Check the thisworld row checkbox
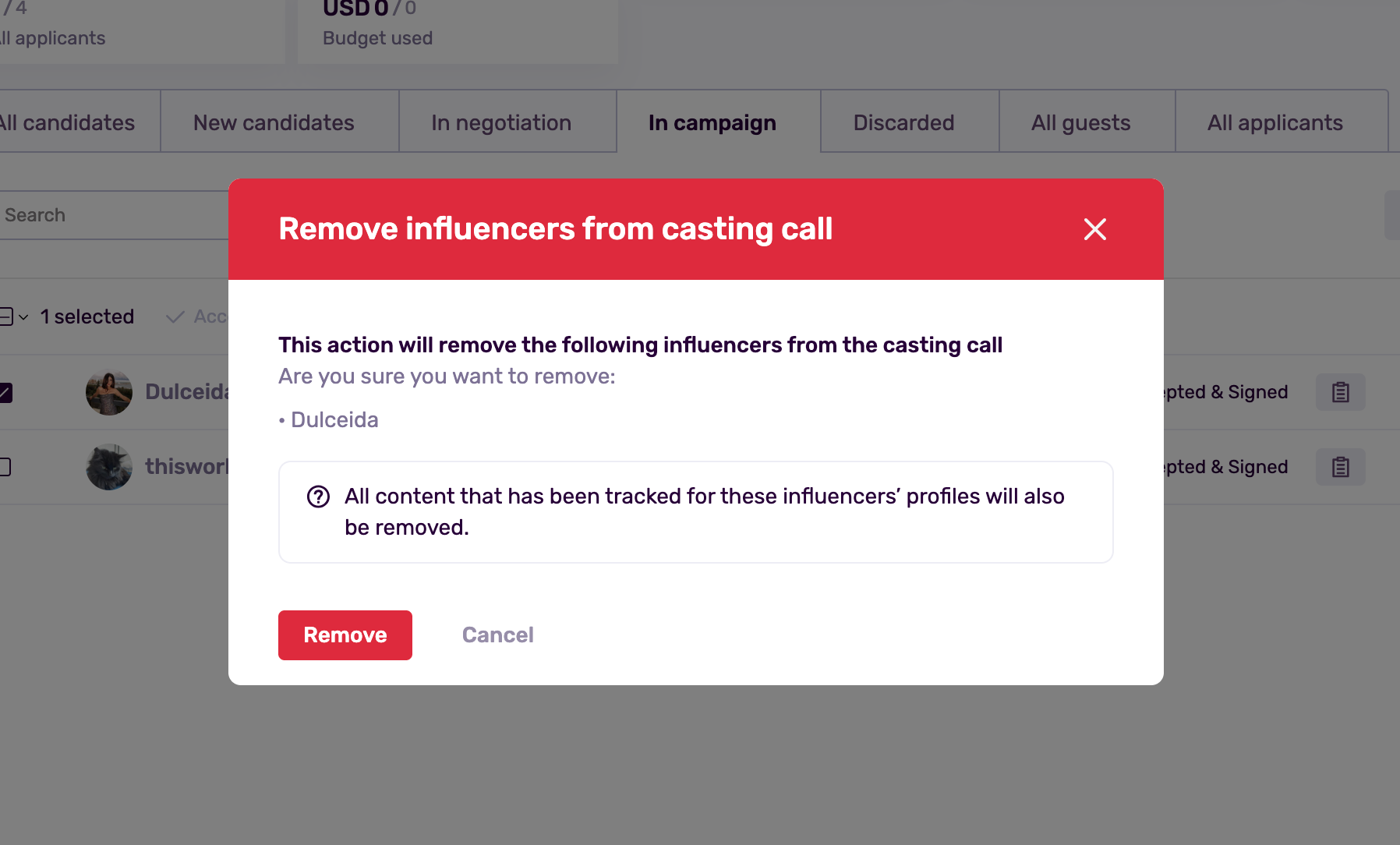 5,467
